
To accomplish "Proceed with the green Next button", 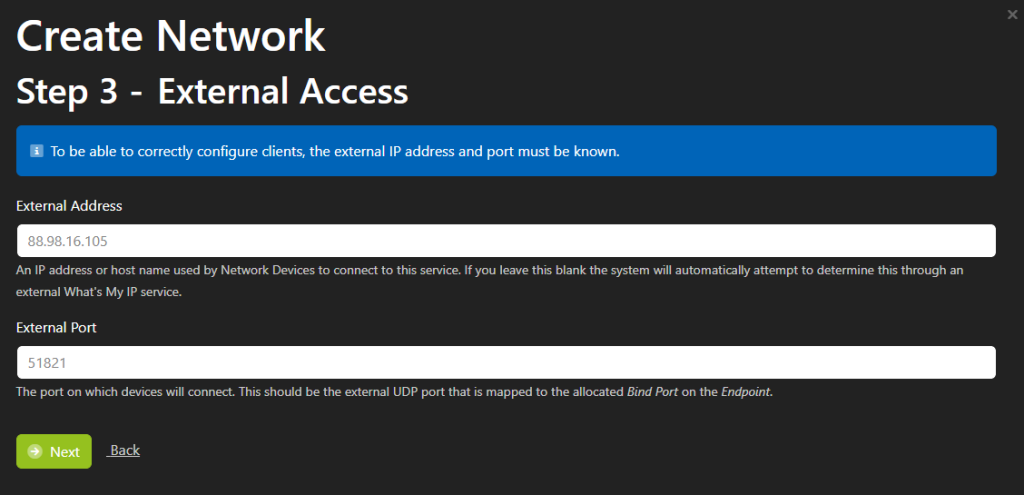I will tap(54, 451).
